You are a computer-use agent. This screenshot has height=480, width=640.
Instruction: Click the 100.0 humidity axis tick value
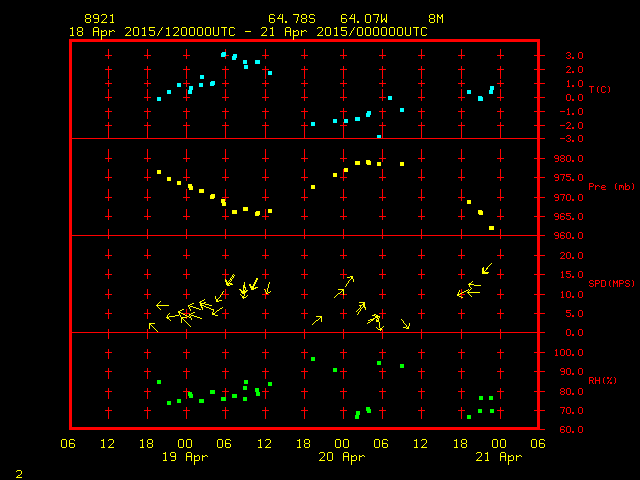pyautogui.click(x=565, y=353)
